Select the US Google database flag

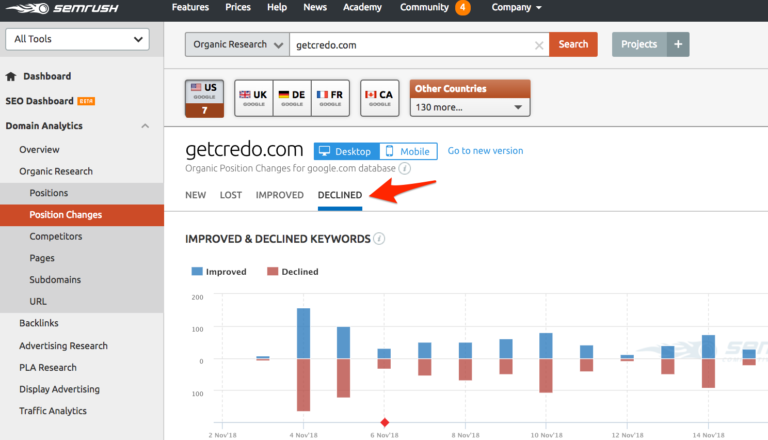click(x=205, y=98)
